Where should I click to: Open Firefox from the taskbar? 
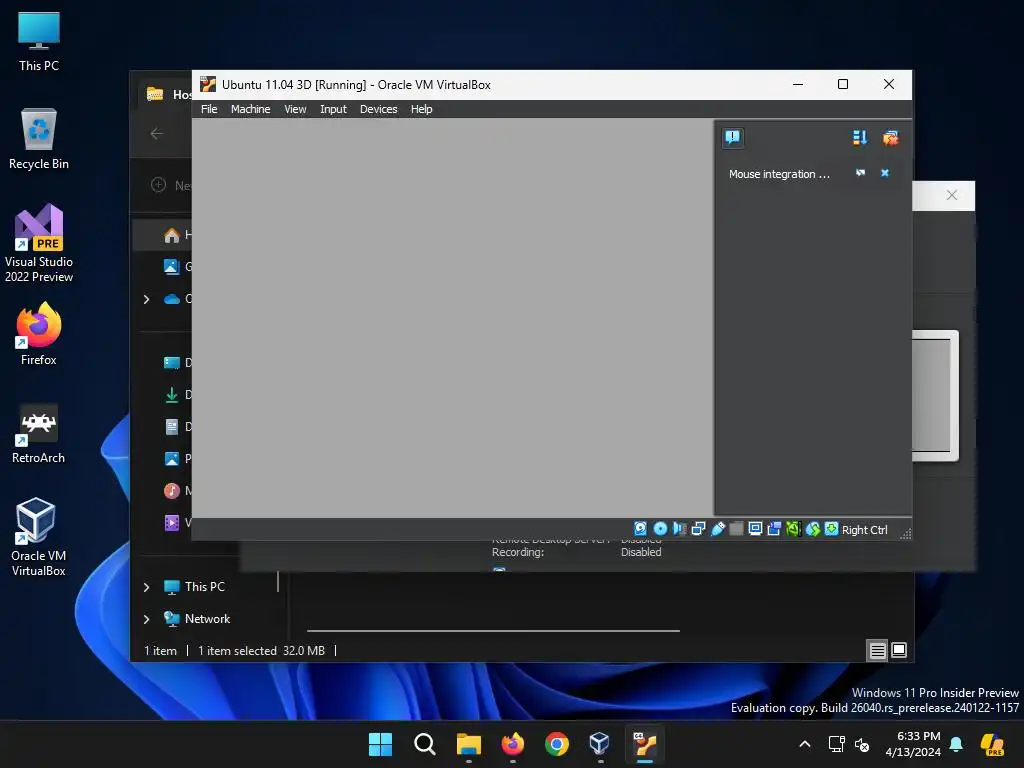(513, 744)
